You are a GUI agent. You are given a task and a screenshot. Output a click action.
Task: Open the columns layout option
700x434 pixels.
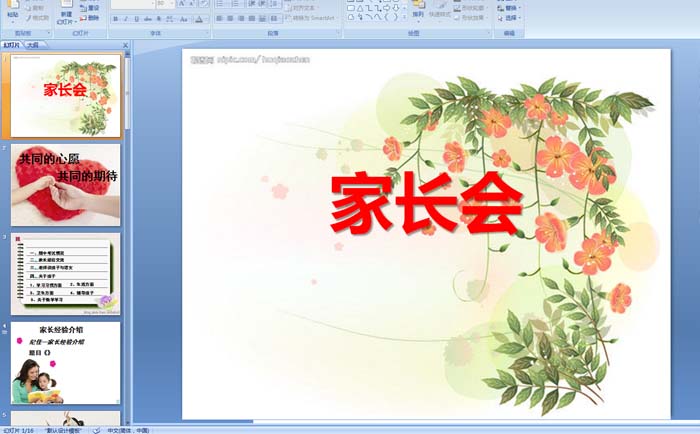click(275, 18)
